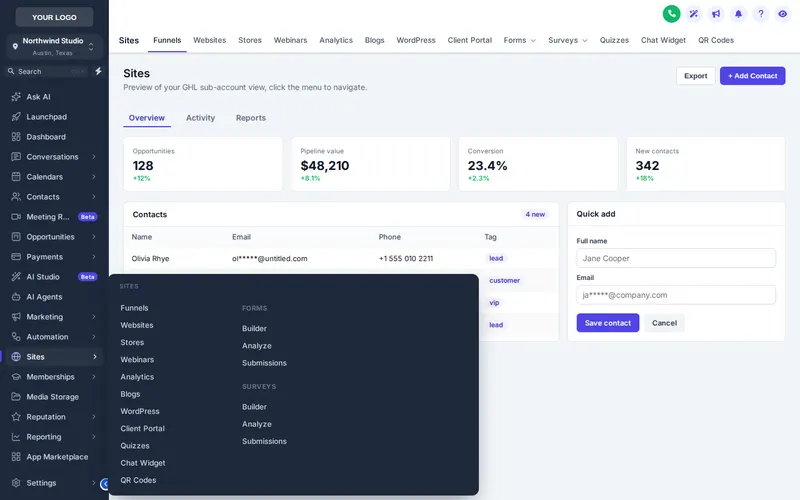Click the Cancel button in Quick add

pos(664,322)
